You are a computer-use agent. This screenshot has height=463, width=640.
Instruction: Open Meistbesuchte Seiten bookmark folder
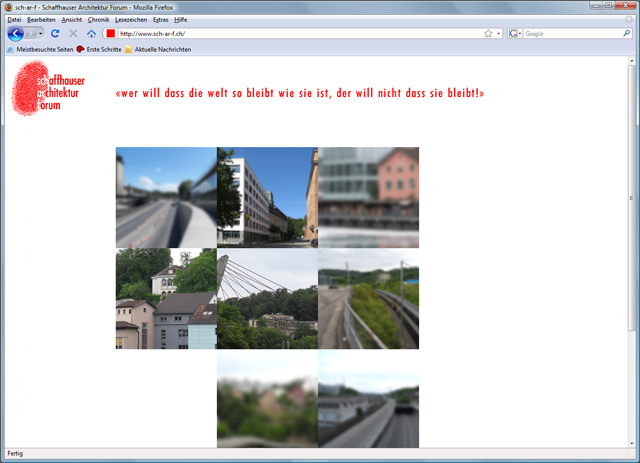click(40, 49)
